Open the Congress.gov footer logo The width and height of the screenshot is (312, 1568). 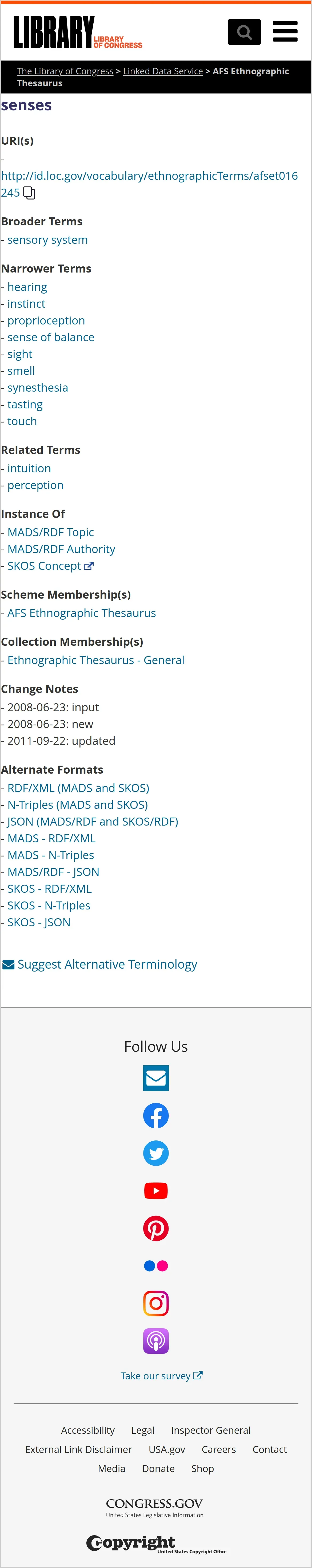click(x=155, y=1506)
